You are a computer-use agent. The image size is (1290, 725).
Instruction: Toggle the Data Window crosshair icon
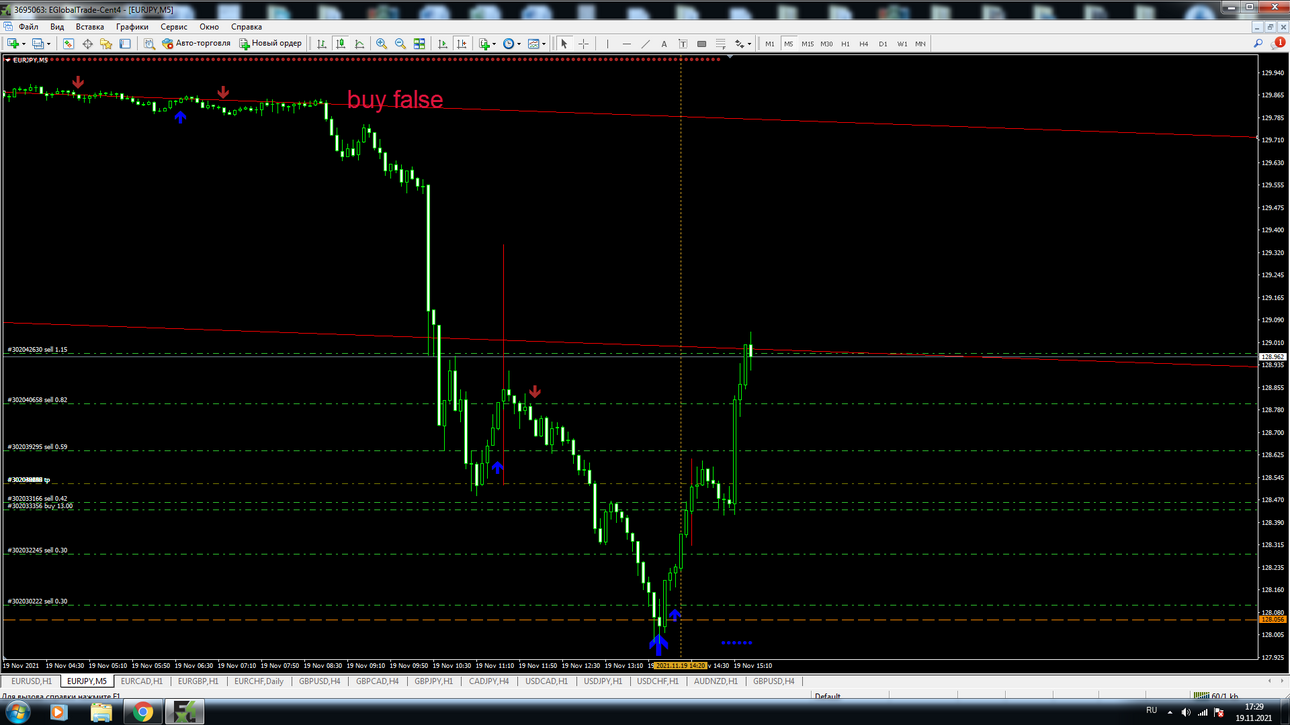(x=87, y=44)
